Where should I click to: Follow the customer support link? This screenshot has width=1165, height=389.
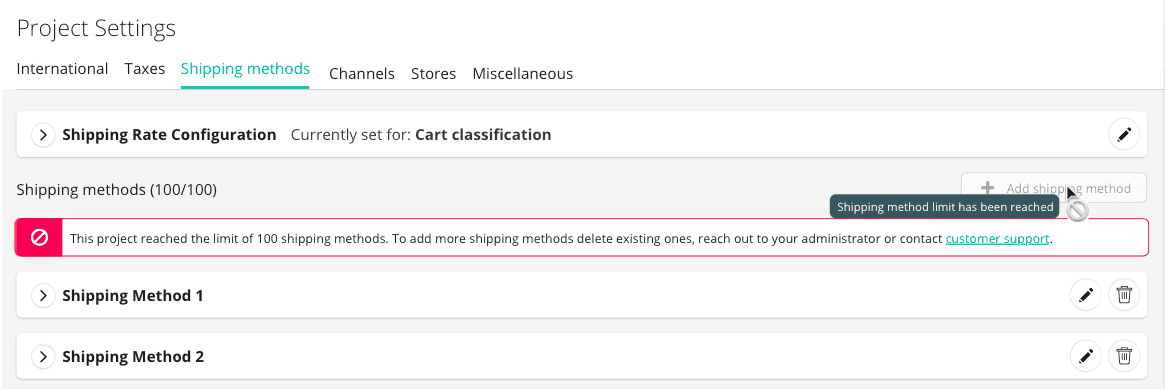(997, 239)
